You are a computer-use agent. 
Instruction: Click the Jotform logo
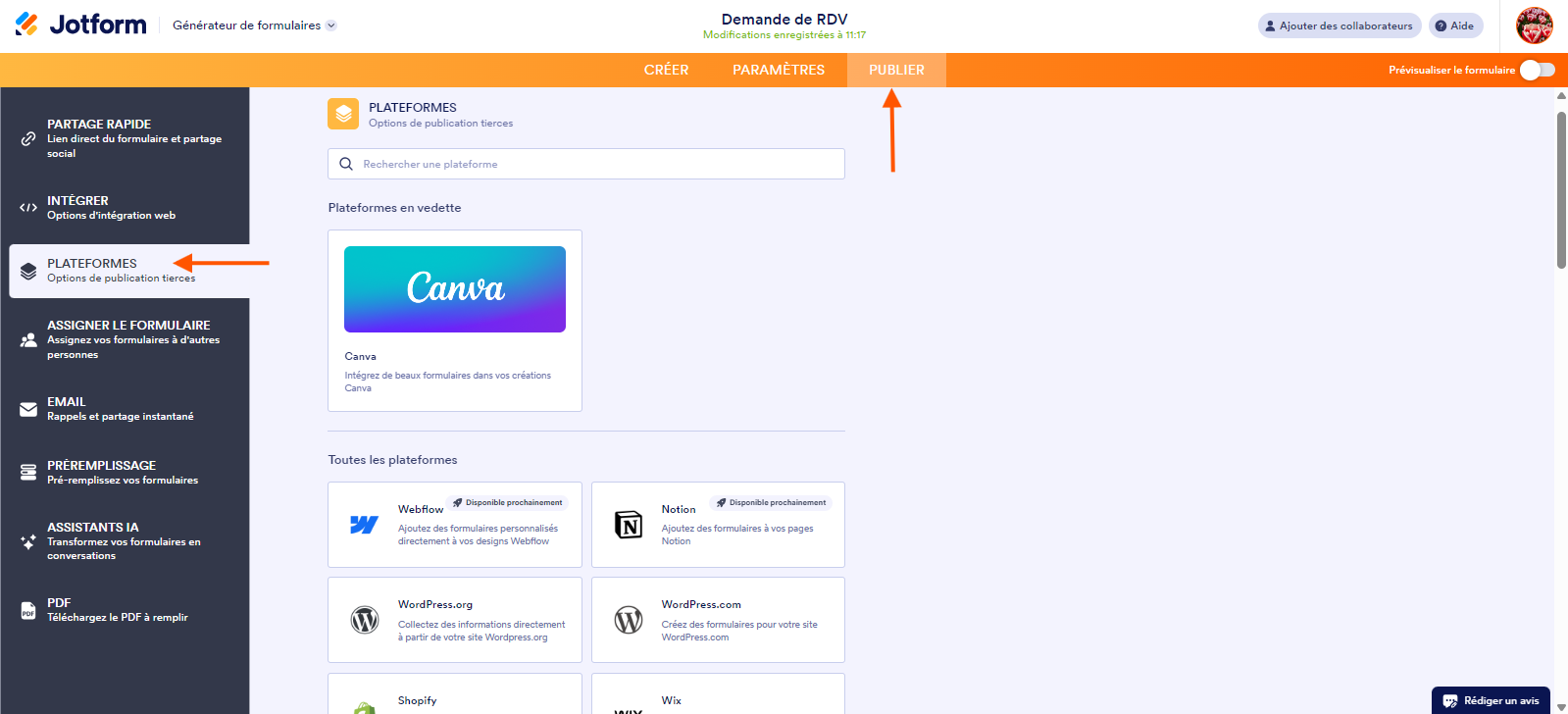pos(80,25)
